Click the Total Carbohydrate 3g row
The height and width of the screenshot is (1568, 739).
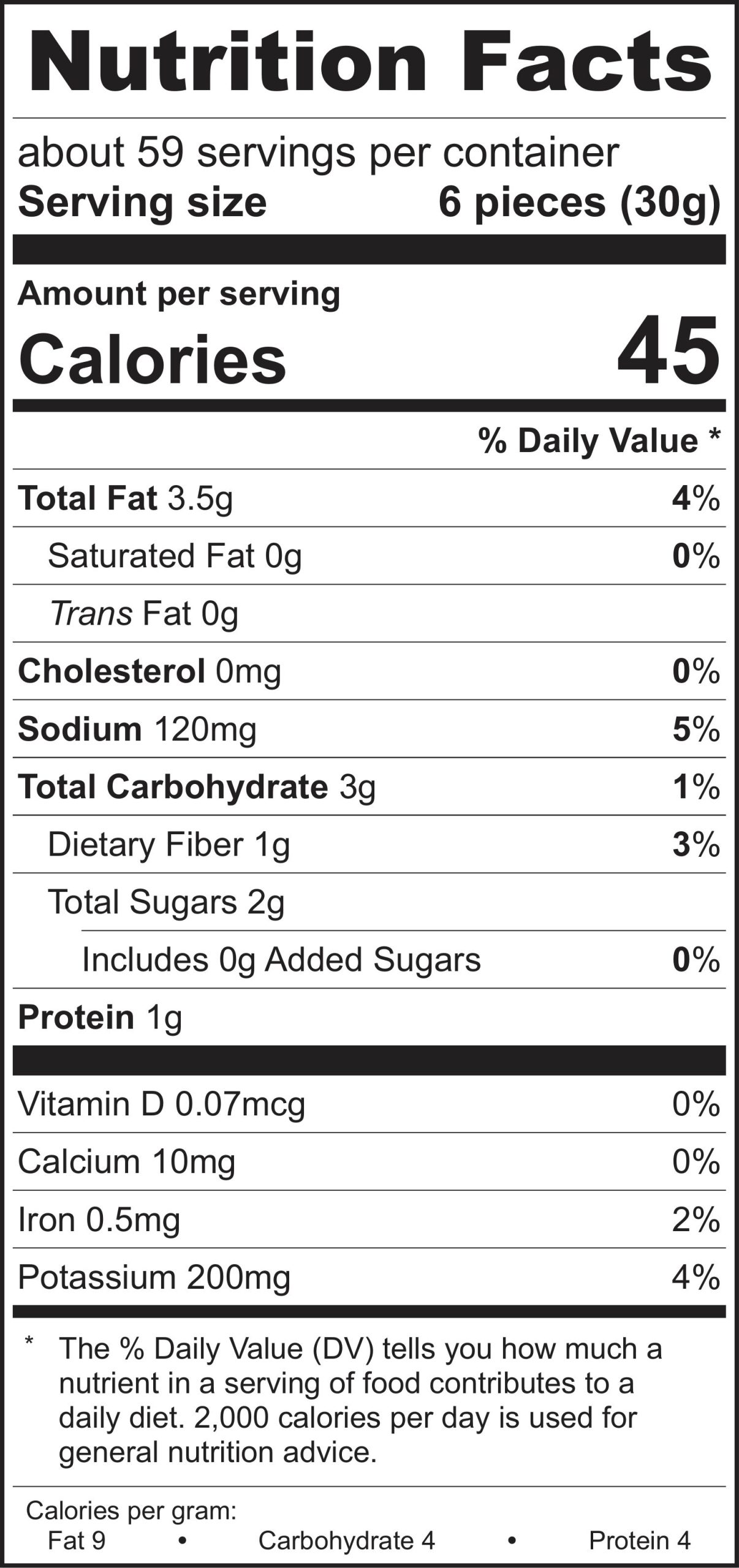pyautogui.click(x=197, y=787)
